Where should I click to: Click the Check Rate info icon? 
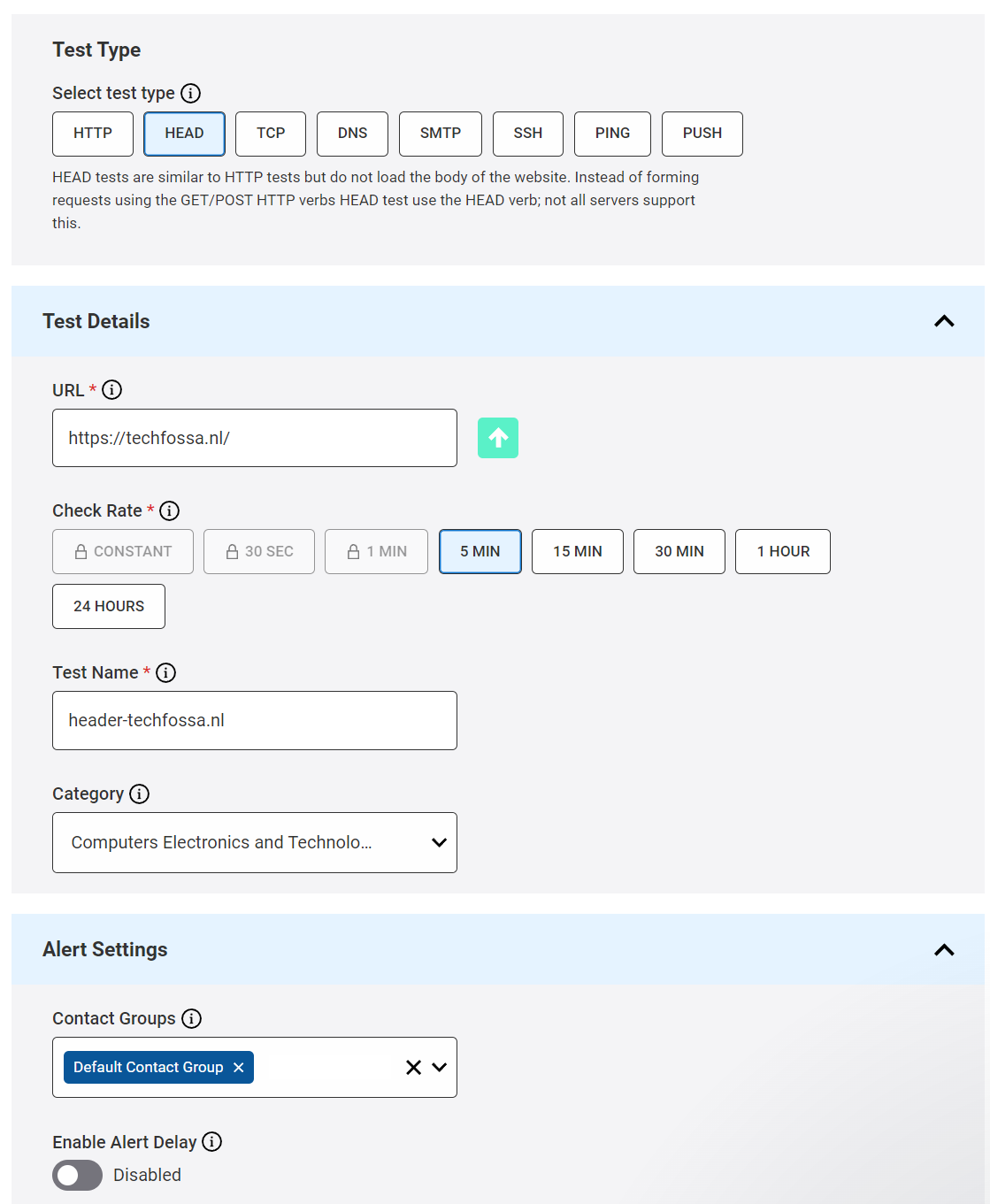pos(169,510)
